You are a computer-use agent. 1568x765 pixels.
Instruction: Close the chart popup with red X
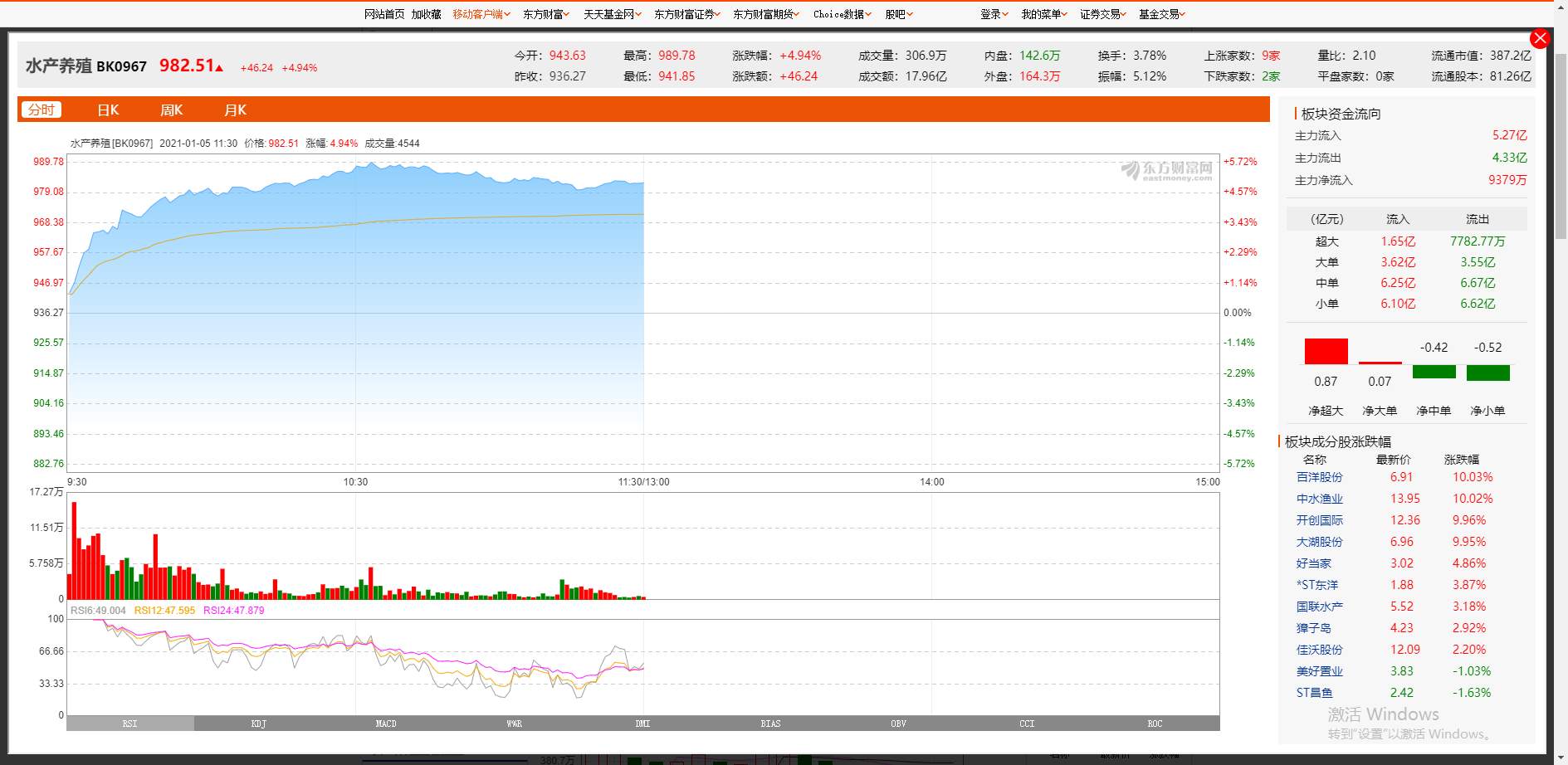click(x=1540, y=38)
